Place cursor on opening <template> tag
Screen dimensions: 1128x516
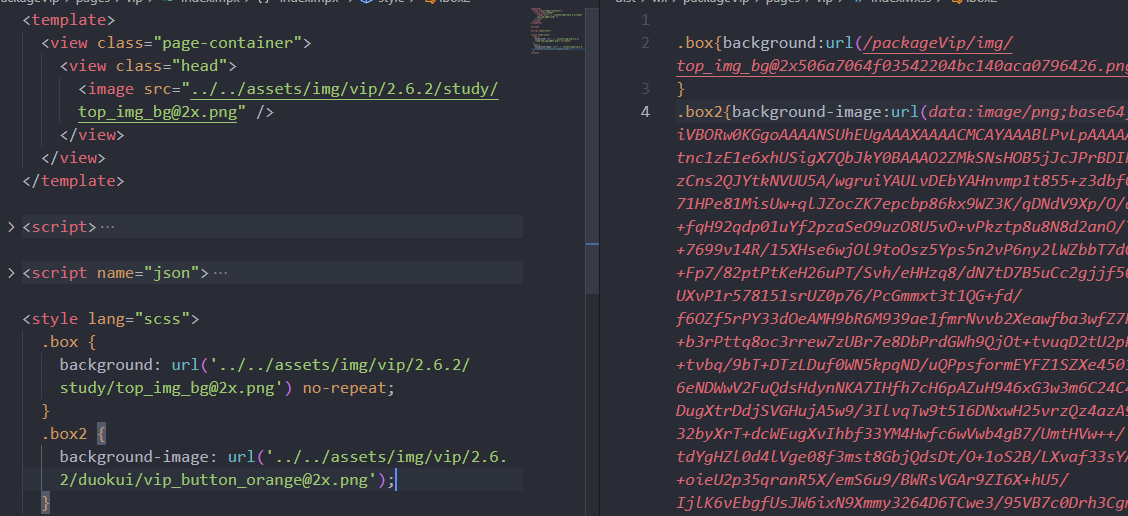coord(69,20)
